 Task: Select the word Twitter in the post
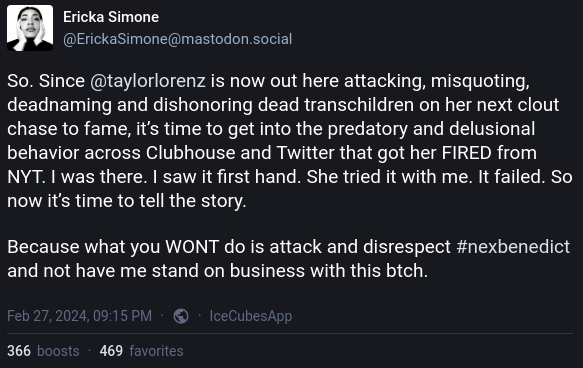(x=305, y=153)
